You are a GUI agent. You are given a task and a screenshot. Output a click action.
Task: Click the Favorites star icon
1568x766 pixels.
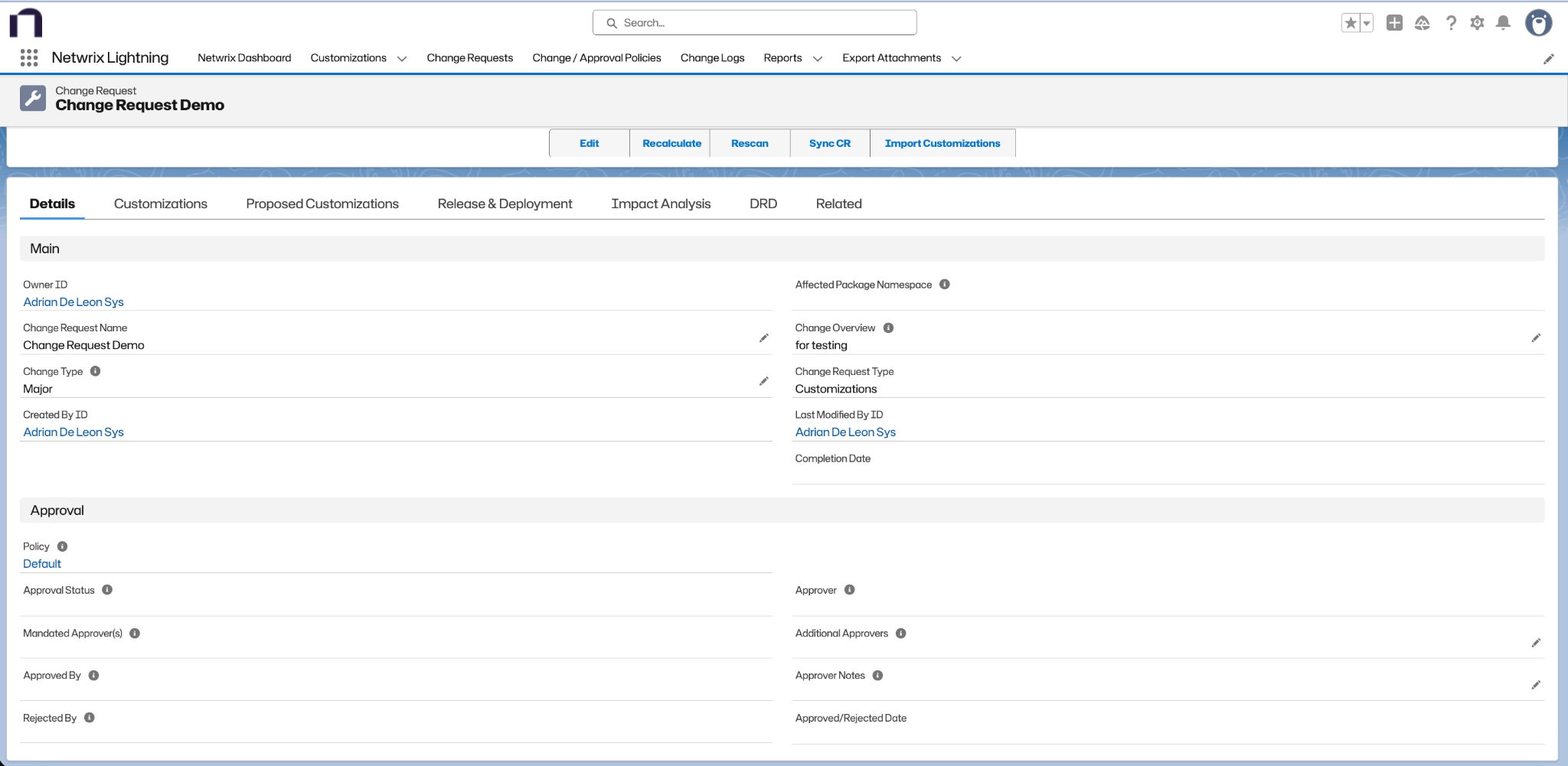pos(1351,23)
